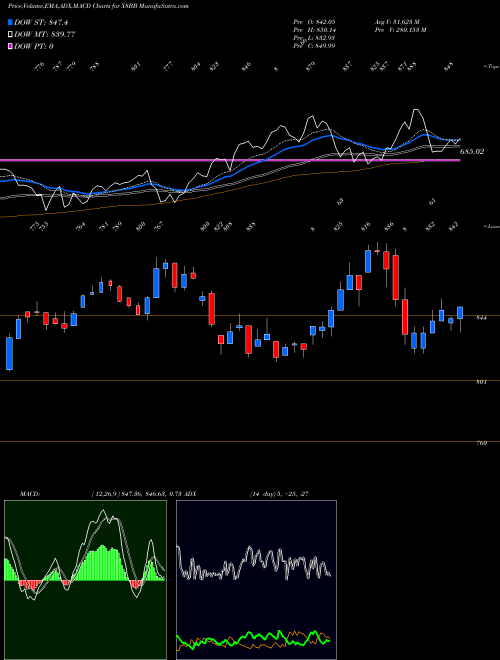Click the MACD panel heading
The width and height of the screenshot is (500, 660).
[x=29, y=494]
